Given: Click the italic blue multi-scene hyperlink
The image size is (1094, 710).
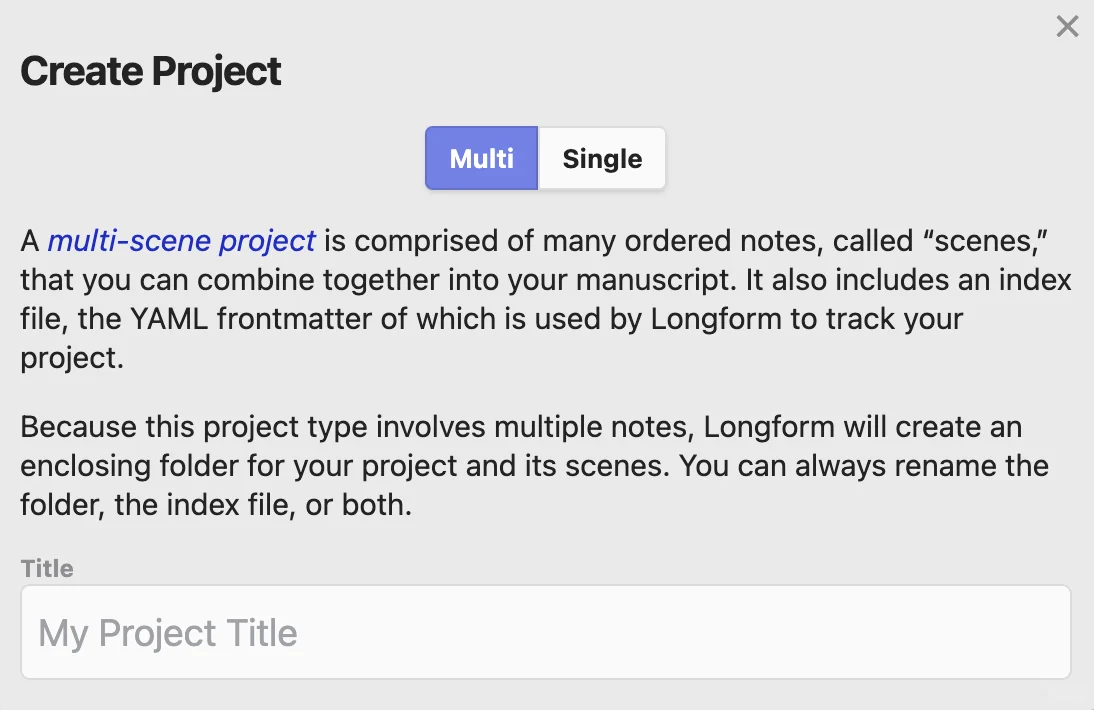Looking at the screenshot, I should (182, 241).
